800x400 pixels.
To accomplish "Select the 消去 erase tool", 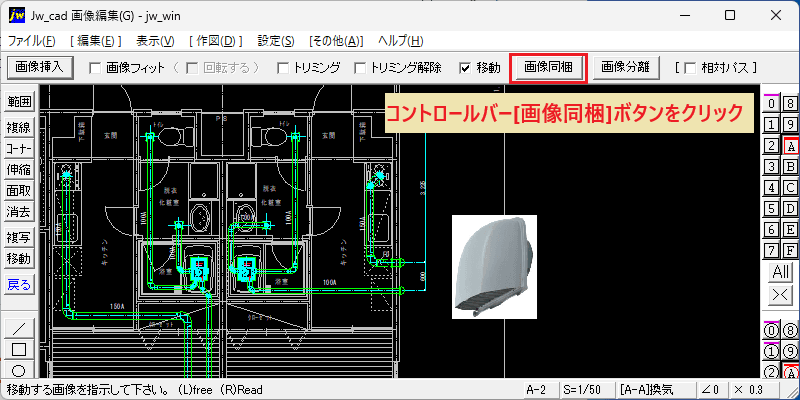I will click(x=19, y=212).
